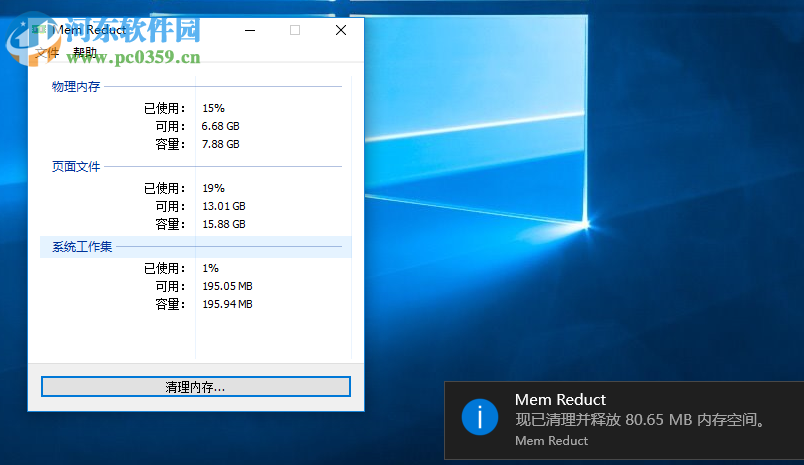The image size is (804, 465).
Task: Click the 清理内存... button
Action: [x=196, y=387]
